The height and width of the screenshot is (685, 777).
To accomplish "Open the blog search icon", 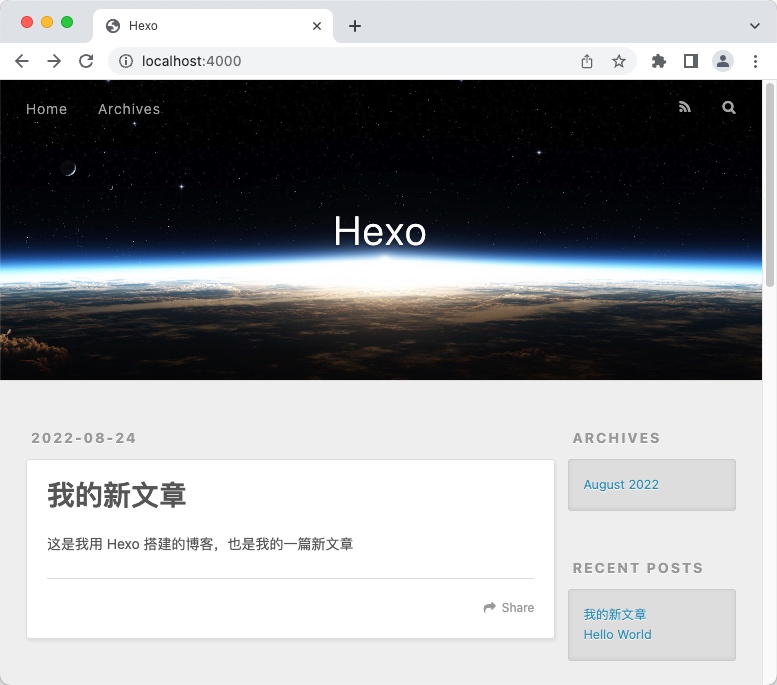I will (729, 108).
